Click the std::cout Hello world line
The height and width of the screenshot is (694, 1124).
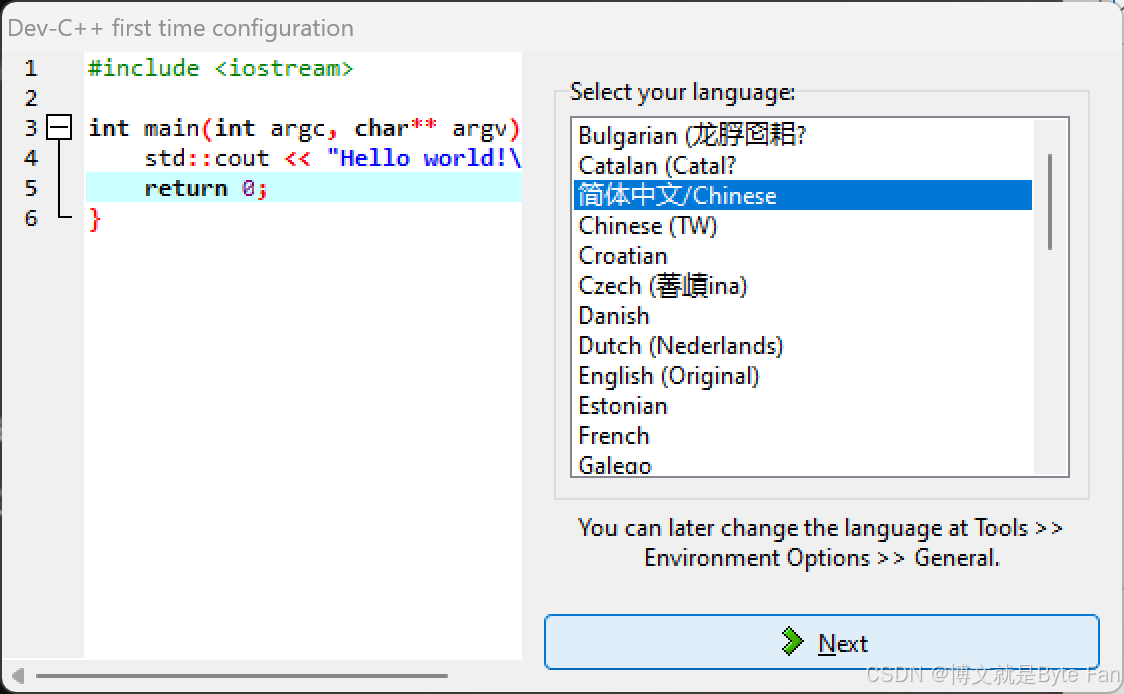332,158
